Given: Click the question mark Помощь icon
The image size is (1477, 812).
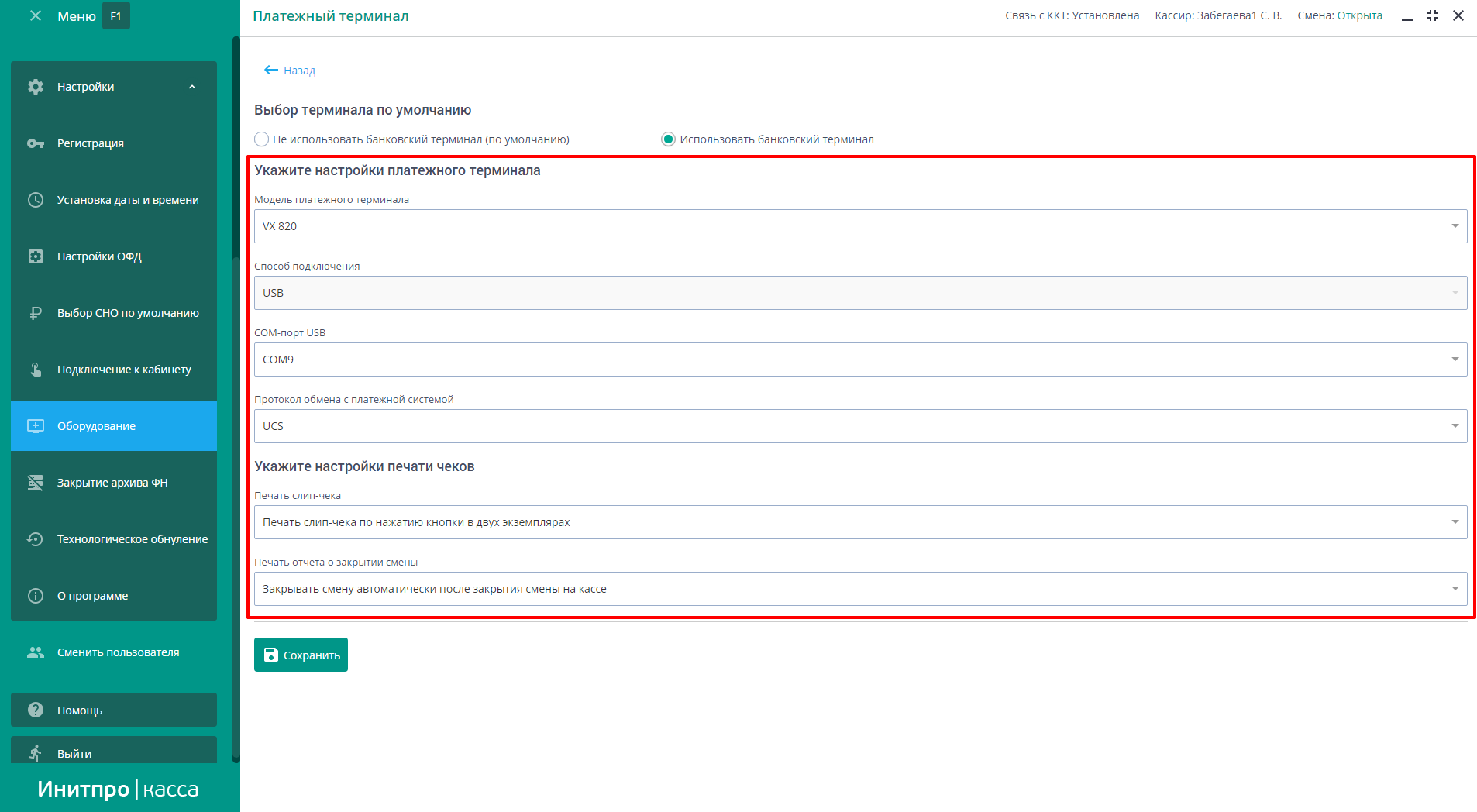Looking at the screenshot, I should 36,710.
